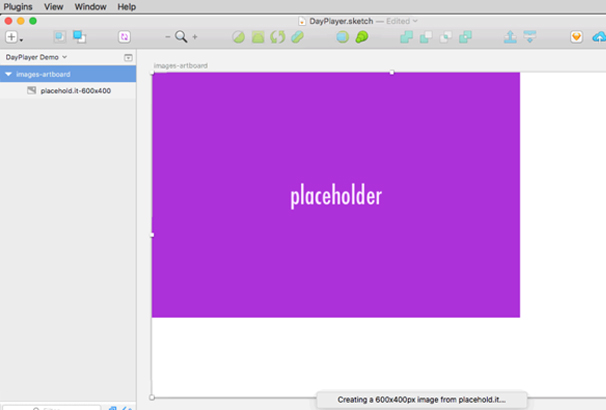Click the Ungroup layers toolbar icon
This screenshot has height=410, width=606.
(x=78, y=37)
